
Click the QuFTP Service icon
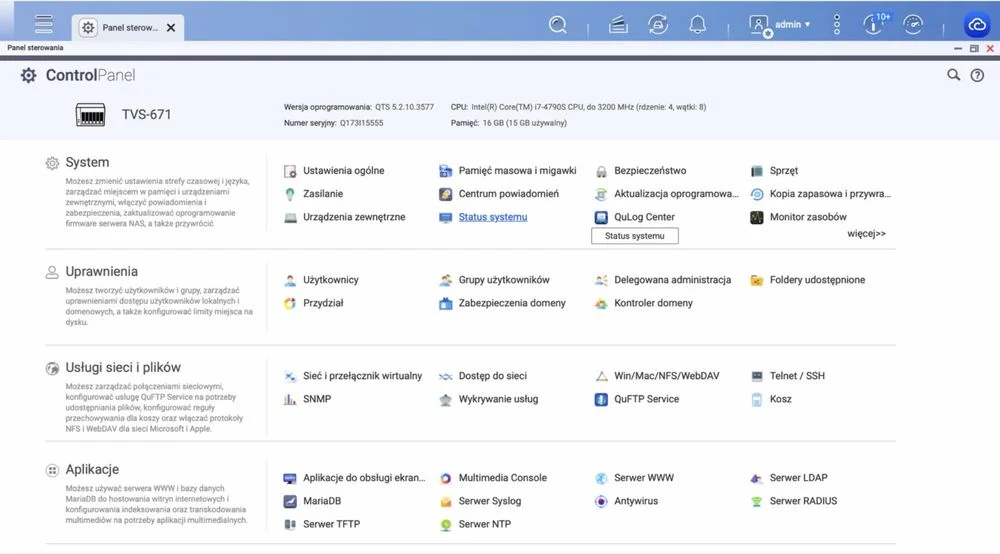(x=601, y=399)
